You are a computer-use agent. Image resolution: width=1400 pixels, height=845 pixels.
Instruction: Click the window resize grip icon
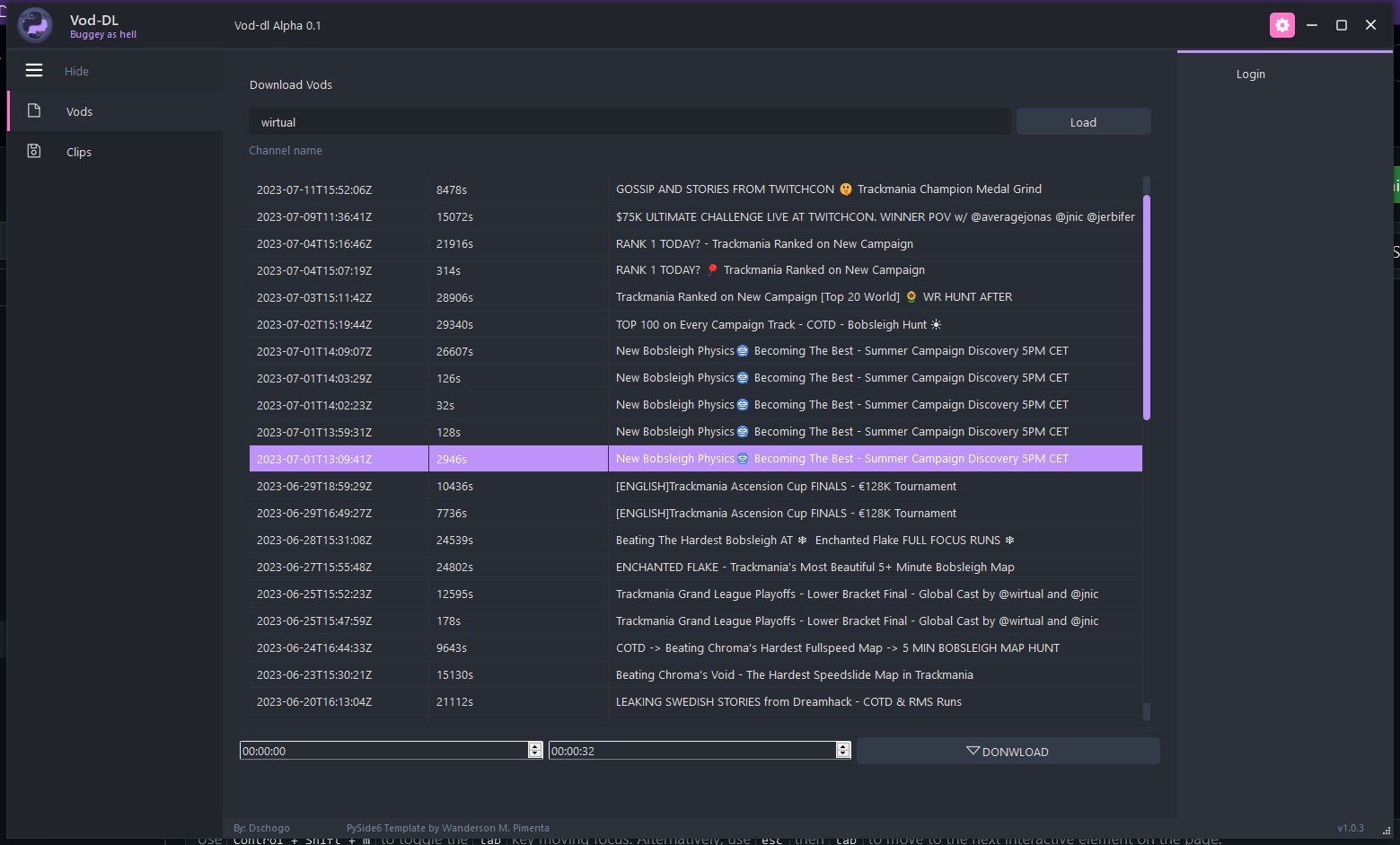pos(1386,831)
